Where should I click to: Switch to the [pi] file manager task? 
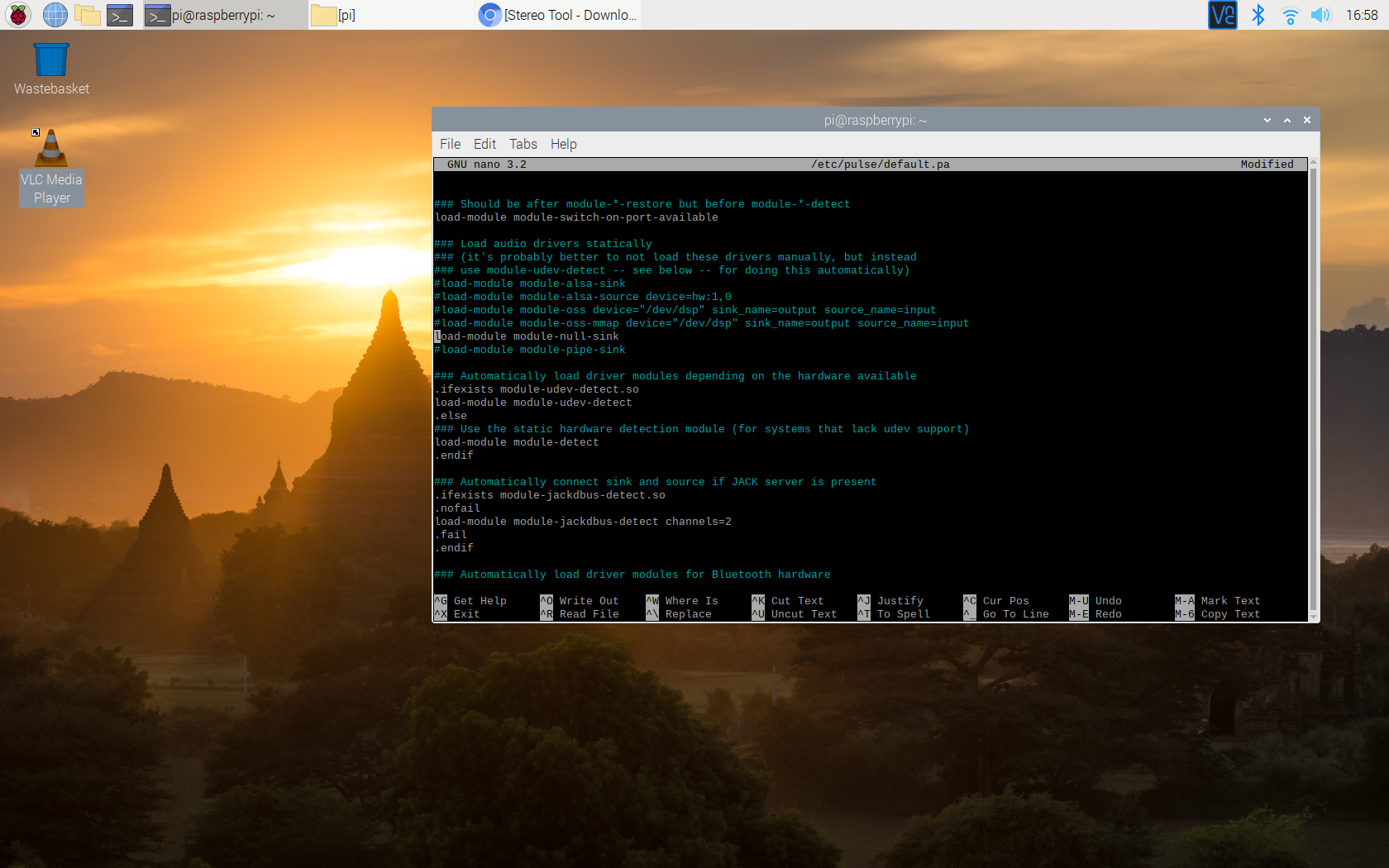pyautogui.click(x=390, y=15)
